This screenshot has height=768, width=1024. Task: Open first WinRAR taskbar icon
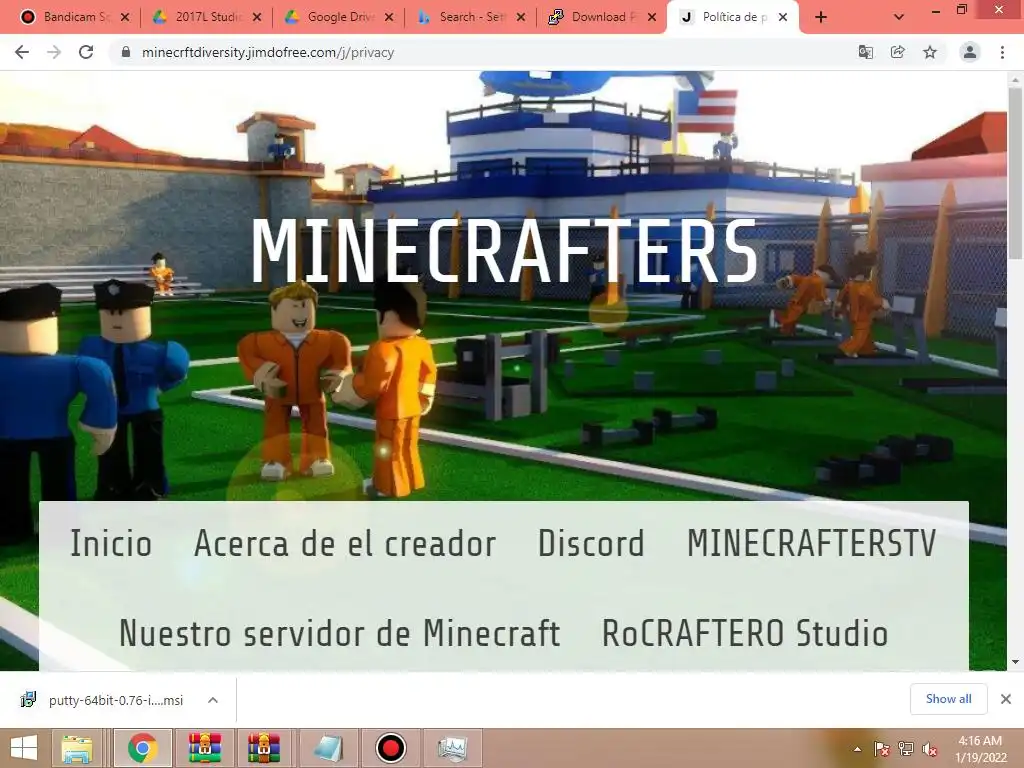[205, 748]
